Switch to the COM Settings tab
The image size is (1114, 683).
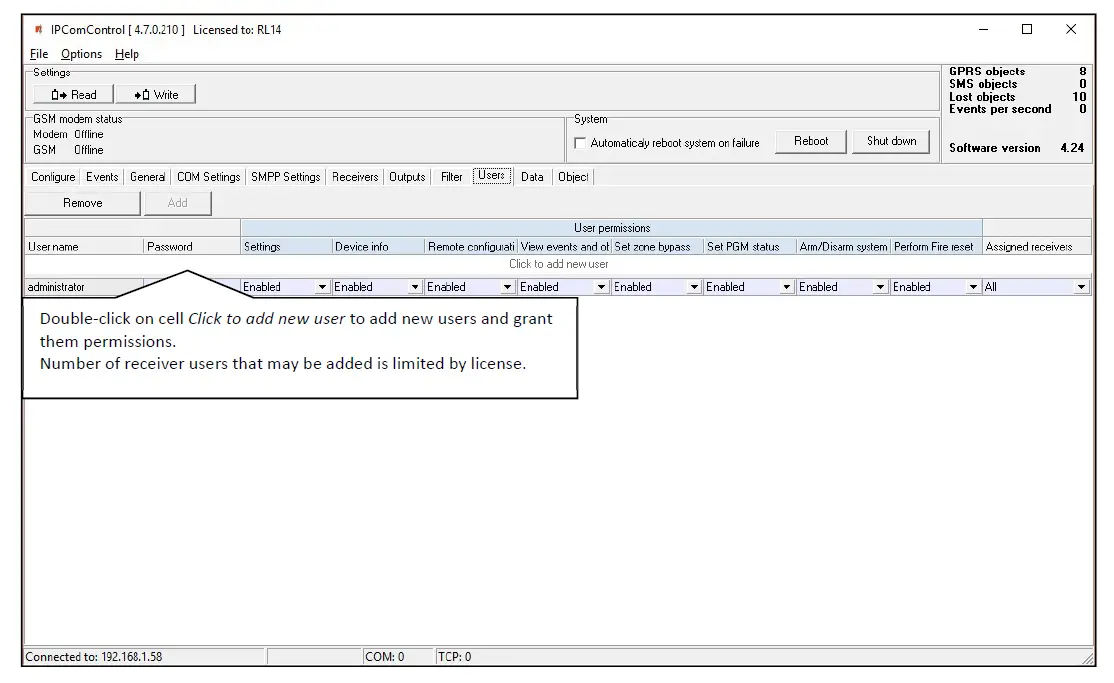(208, 177)
